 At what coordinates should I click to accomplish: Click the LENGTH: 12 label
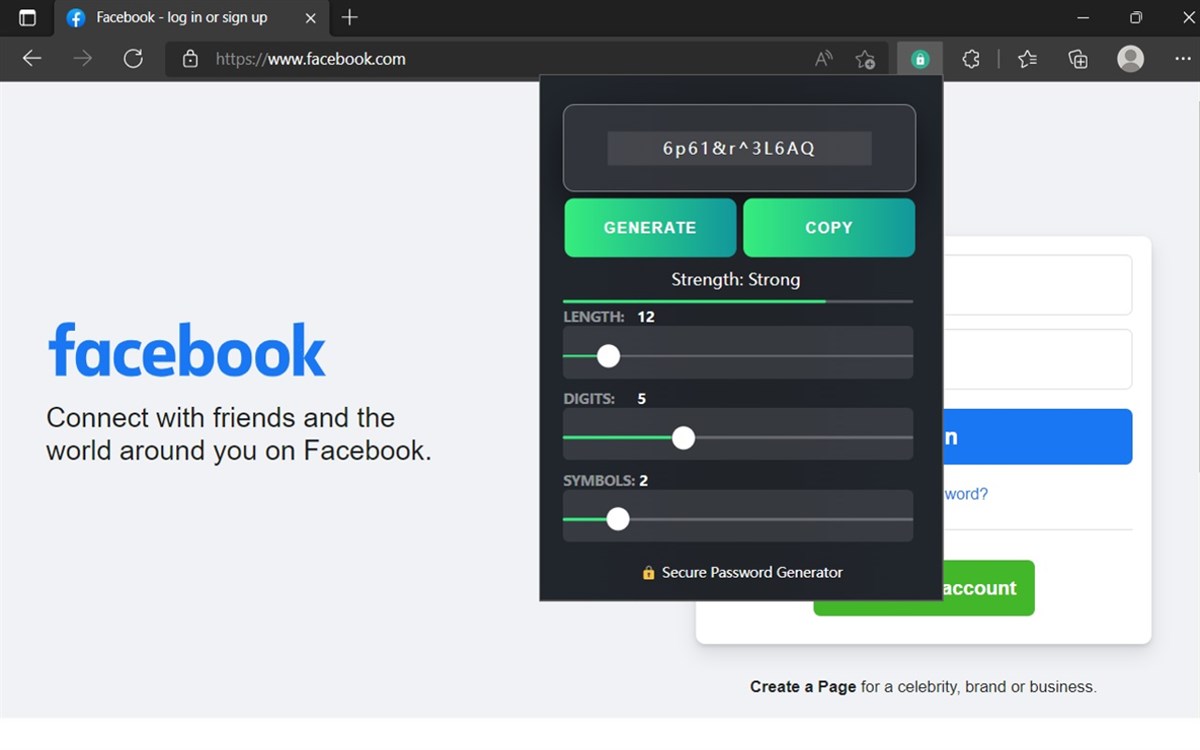point(609,317)
